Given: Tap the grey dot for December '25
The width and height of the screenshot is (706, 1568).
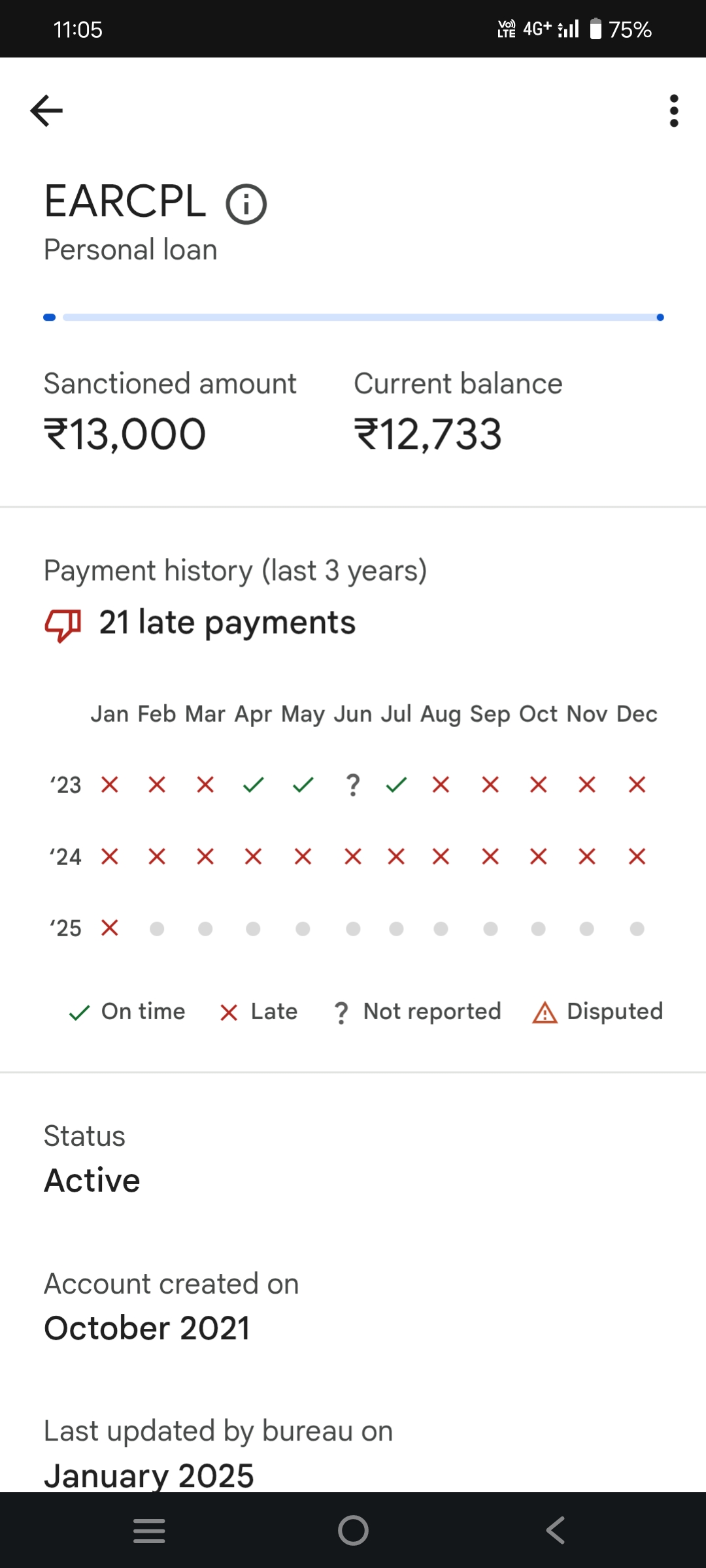Looking at the screenshot, I should pyautogui.click(x=637, y=928).
